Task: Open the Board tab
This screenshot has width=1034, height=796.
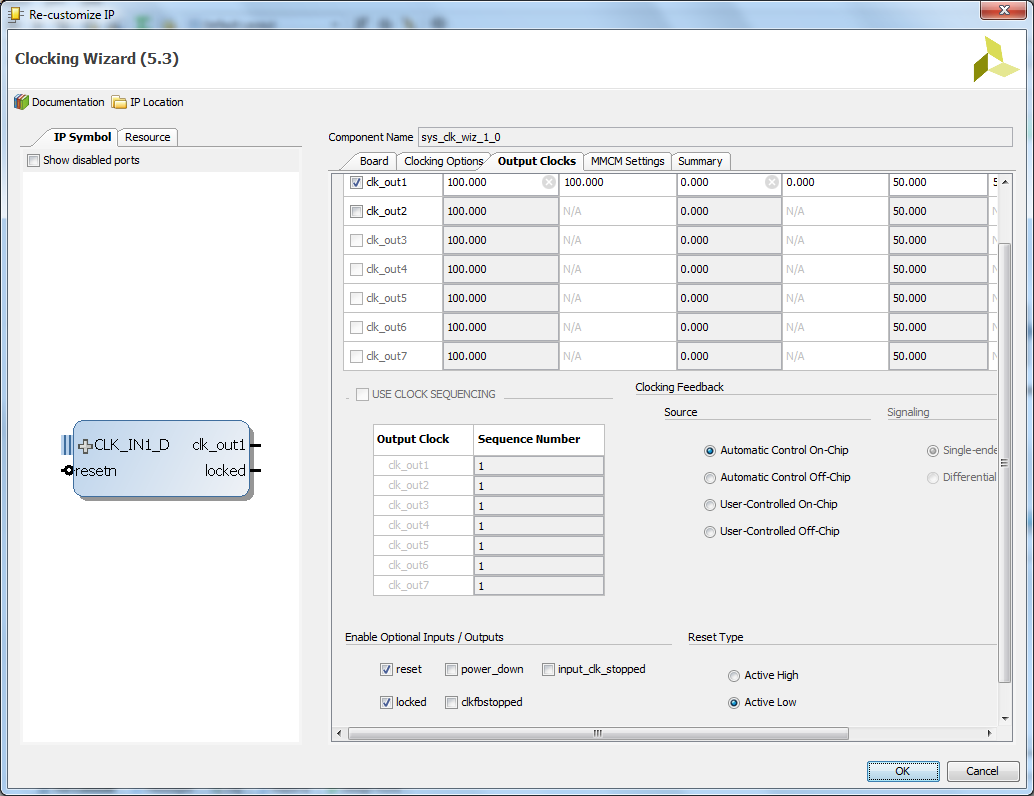Action: point(373,161)
